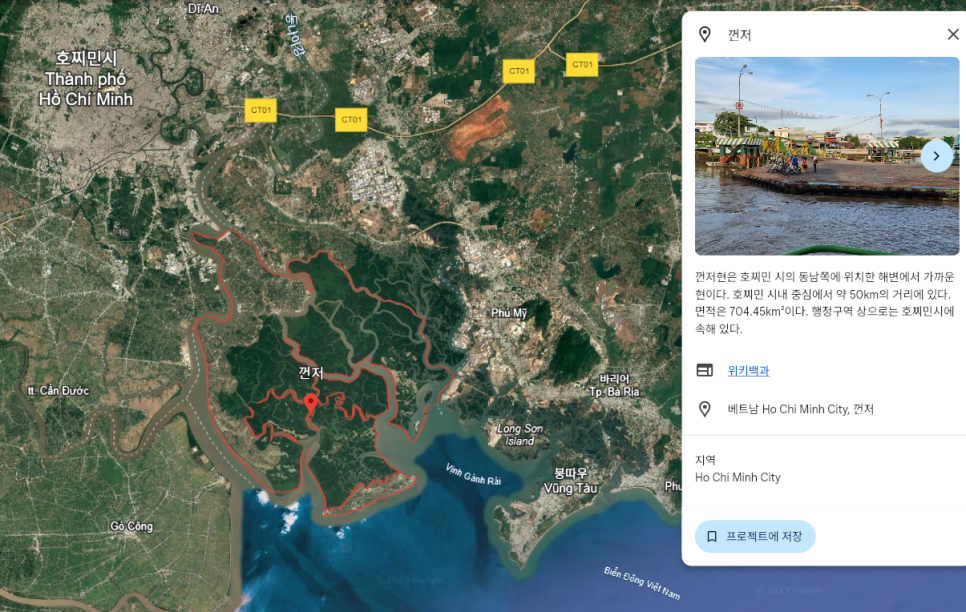966x612 pixels.
Task: Click the 붕따우 Vũng Tàu label
Action: click(x=570, y=481)
